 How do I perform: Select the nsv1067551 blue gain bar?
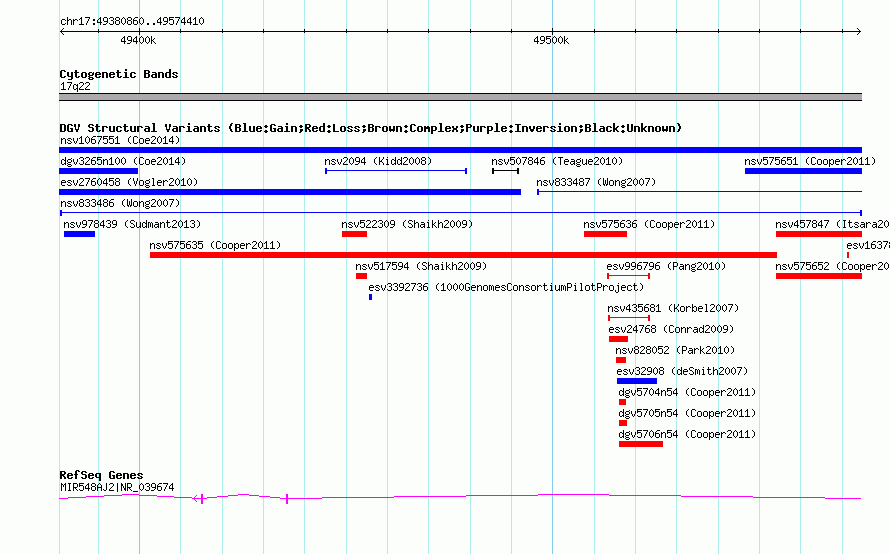(x=460, y=150)
